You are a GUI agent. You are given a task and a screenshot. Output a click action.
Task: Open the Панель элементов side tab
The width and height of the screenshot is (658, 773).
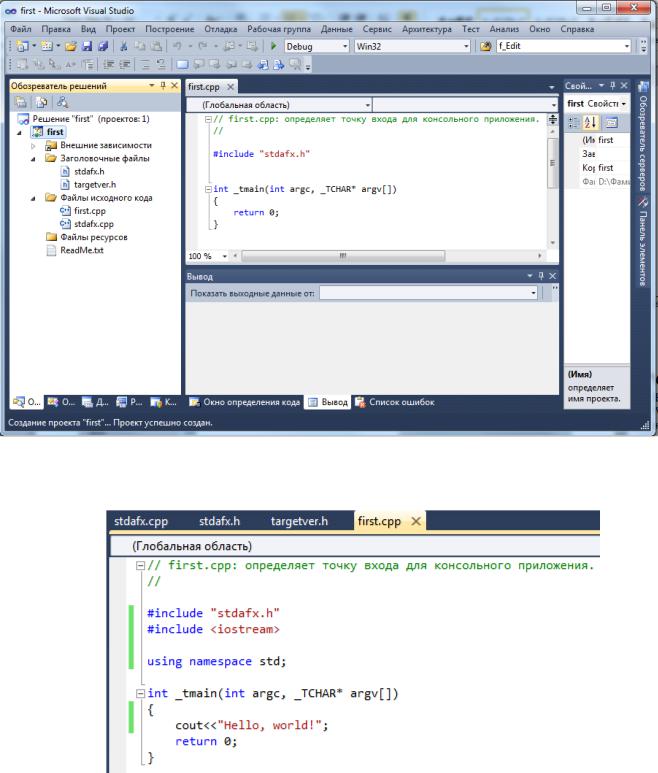(643, 242)
